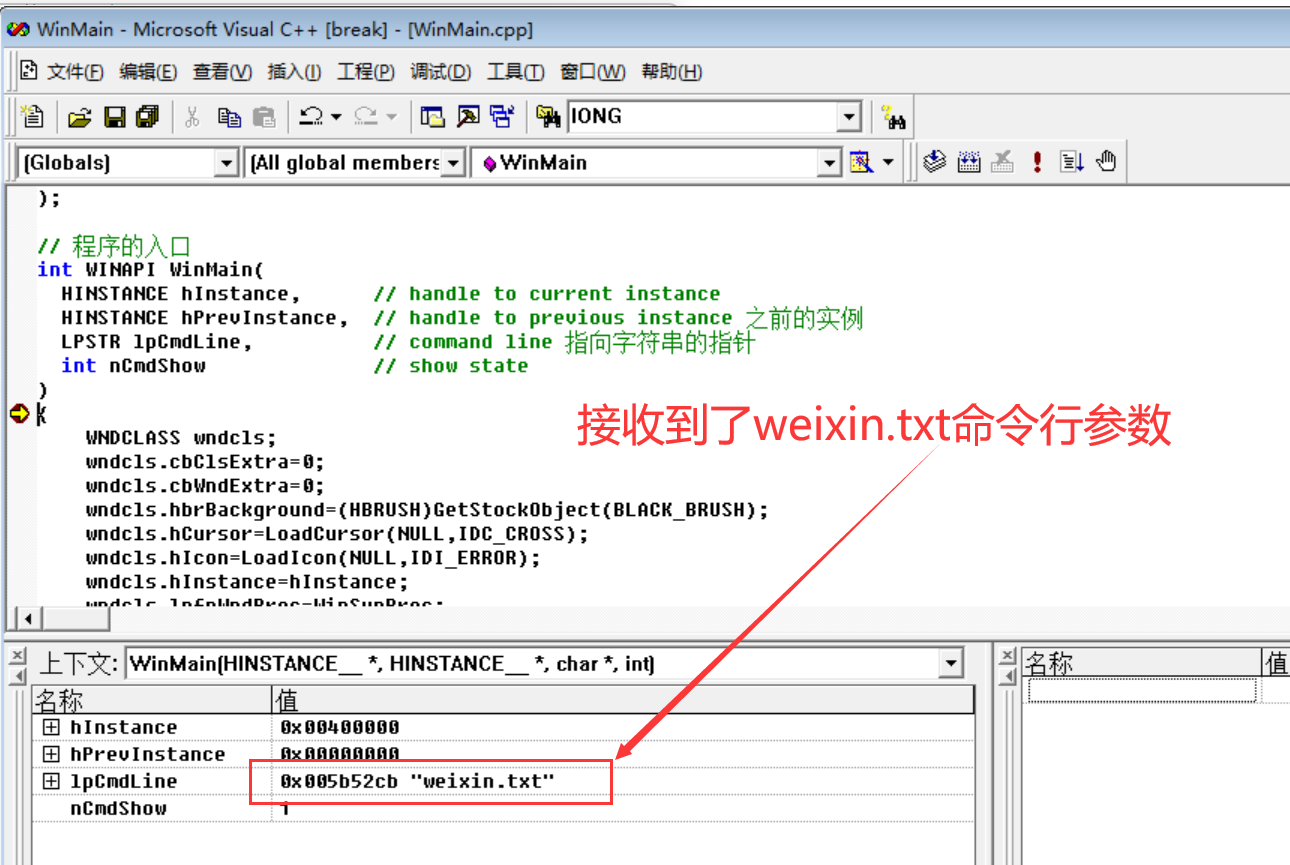The image size is (1290, 865).
Task: Close the Variables panel with x button
Action: [x=17, y=655]
